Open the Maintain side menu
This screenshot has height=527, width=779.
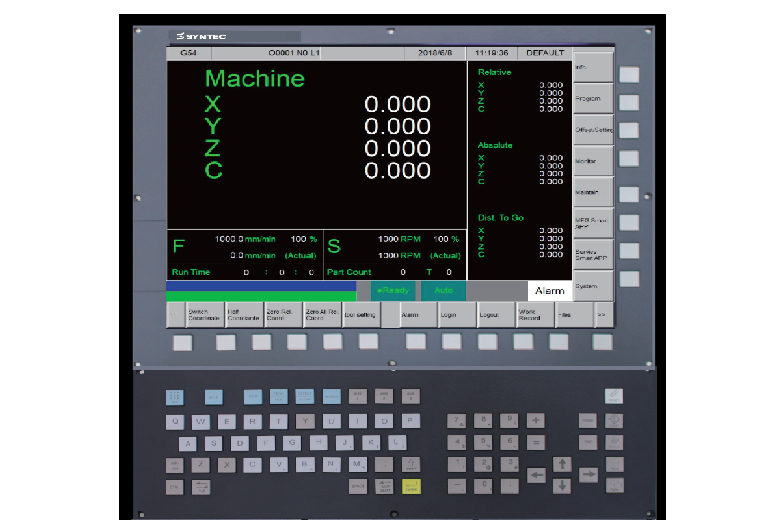591,192
